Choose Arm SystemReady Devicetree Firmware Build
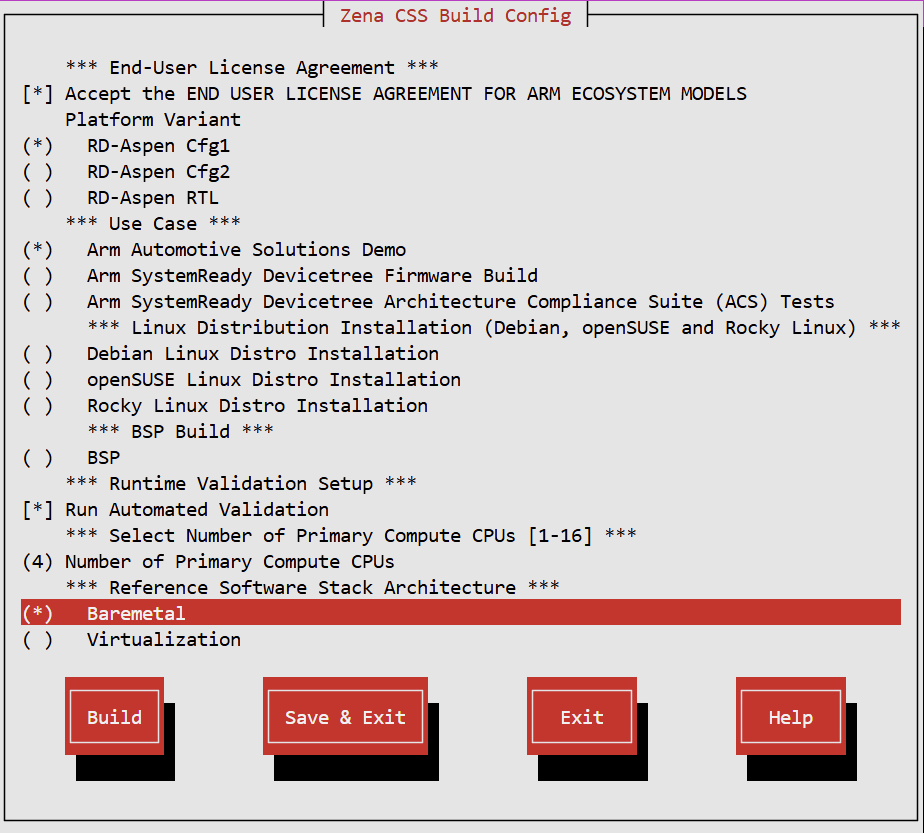The height and width of the screenshot is (833, 924). point(280,275)
